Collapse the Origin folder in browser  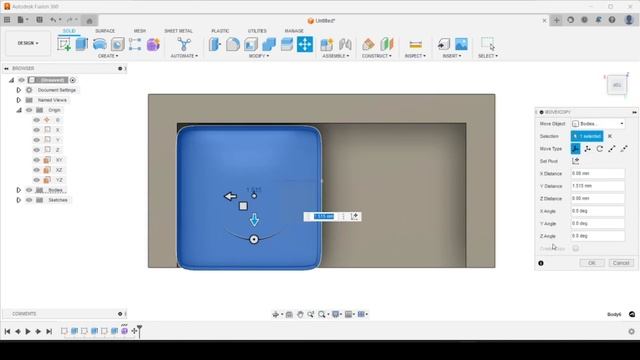coord(19,110)
